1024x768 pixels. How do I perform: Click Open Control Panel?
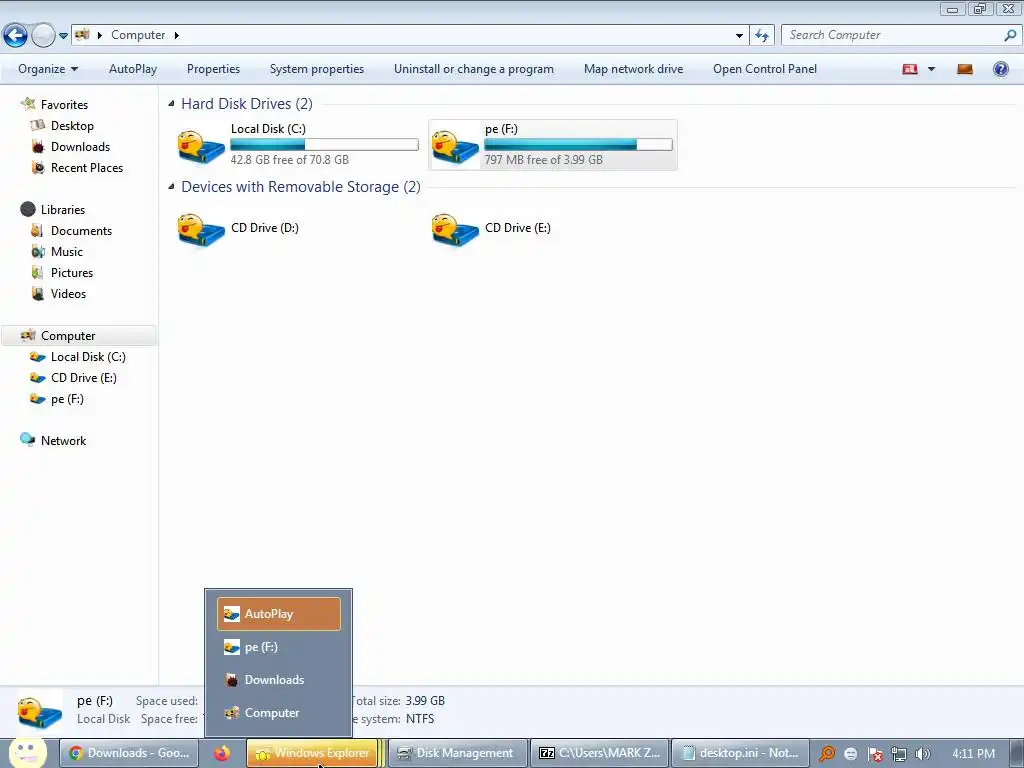765,69
